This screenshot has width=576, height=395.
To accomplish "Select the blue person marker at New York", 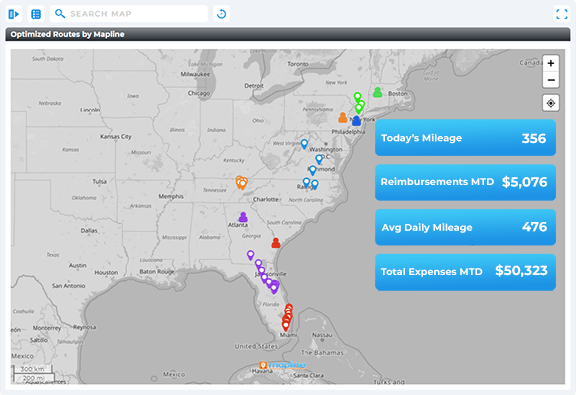I will point(356,121).
